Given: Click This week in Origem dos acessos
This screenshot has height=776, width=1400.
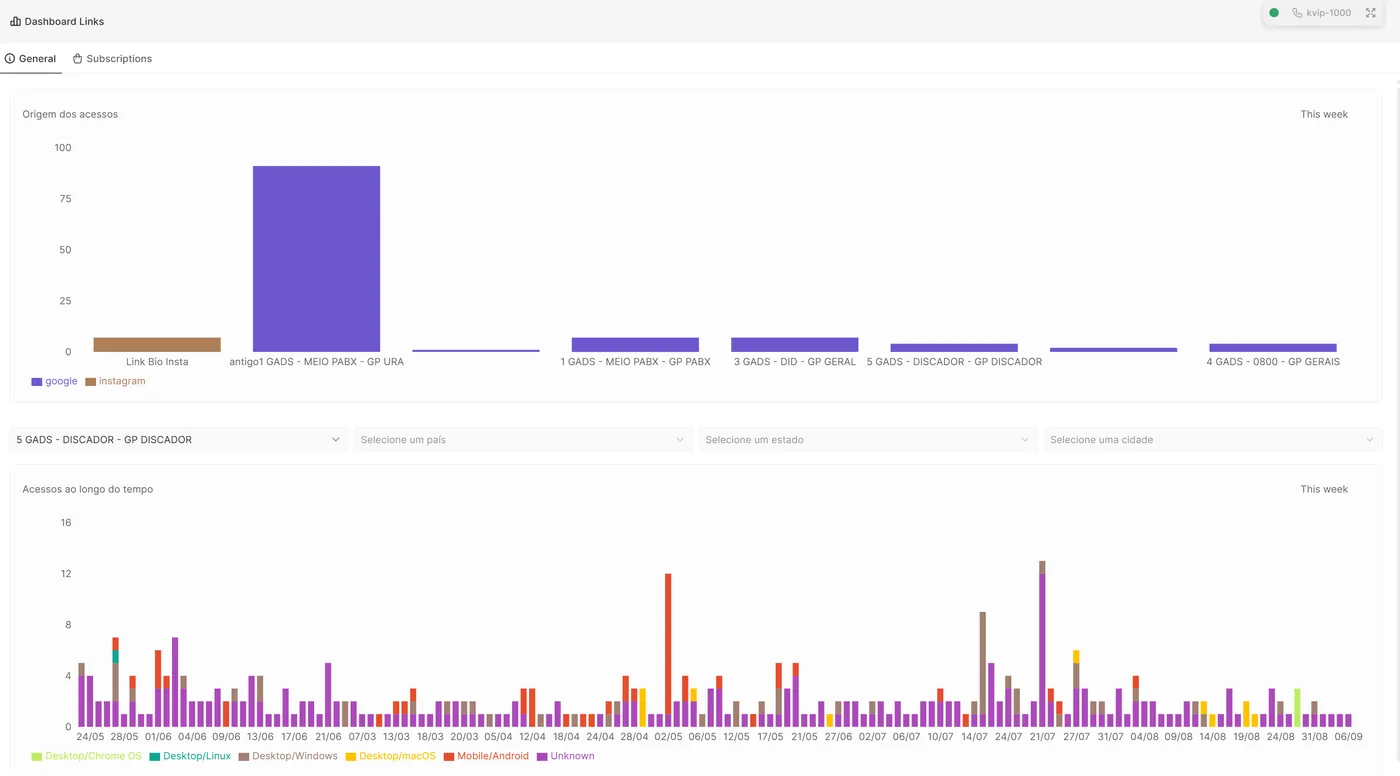Looking at the screenshot, I should (1324, 114).
